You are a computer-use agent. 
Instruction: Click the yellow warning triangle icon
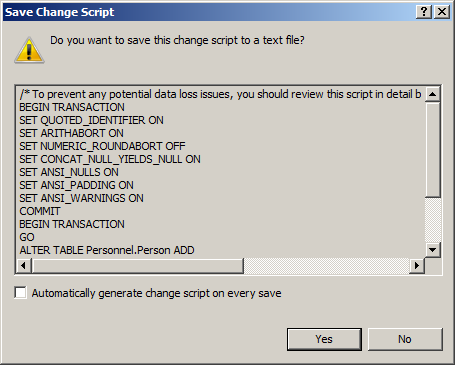click(x=29, y=50)
